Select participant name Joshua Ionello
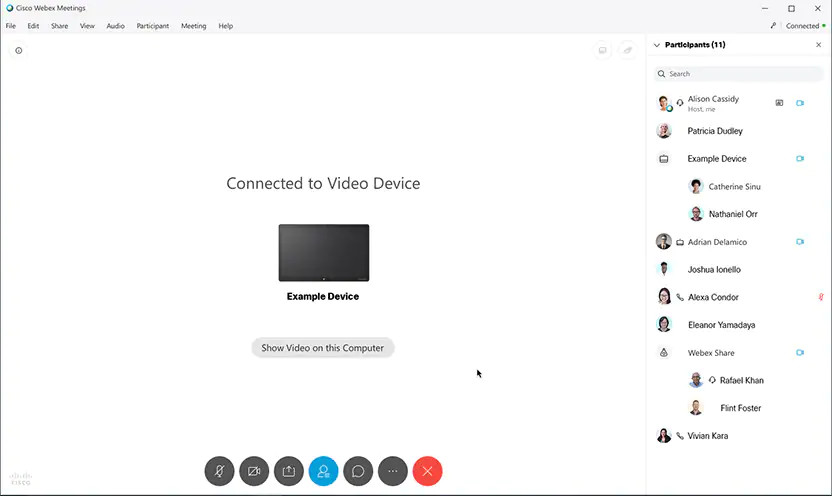The width and height of the screenshot is (832, 496). (714, 269)
